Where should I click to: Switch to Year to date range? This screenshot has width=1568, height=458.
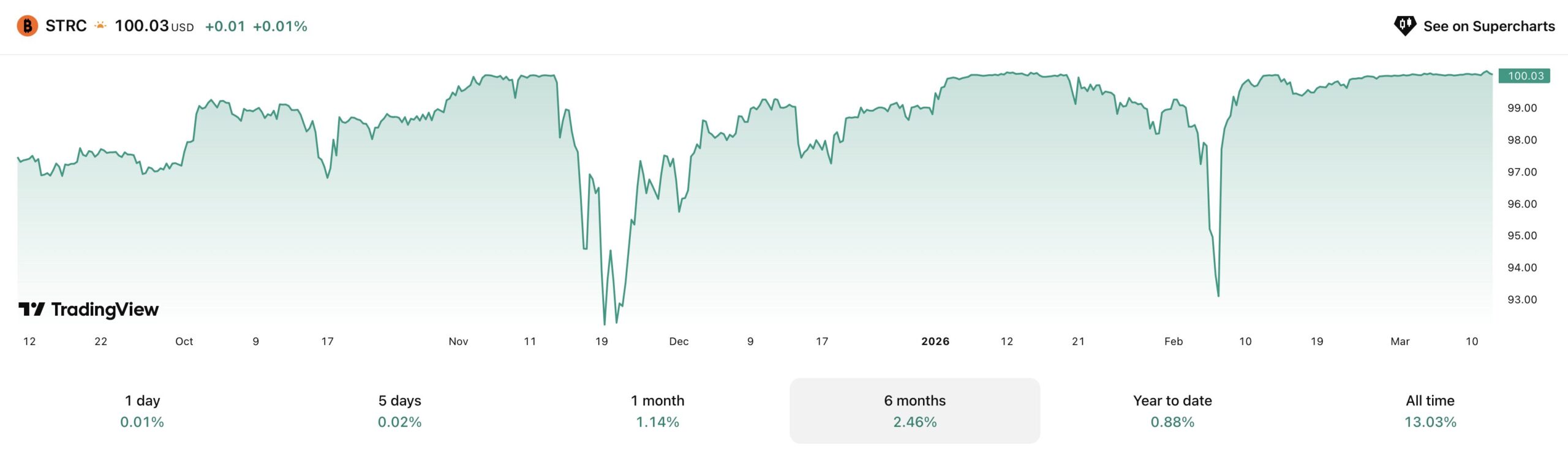[1172, 411]
